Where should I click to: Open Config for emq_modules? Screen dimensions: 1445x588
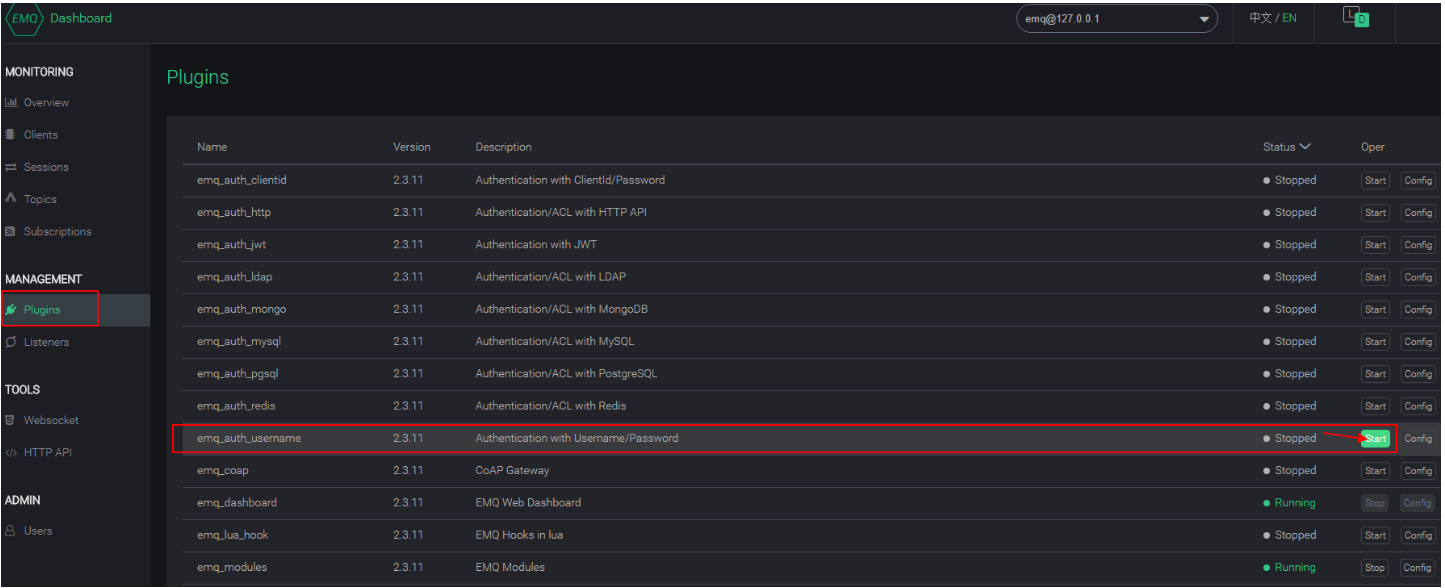click(x=1418, y=568)
